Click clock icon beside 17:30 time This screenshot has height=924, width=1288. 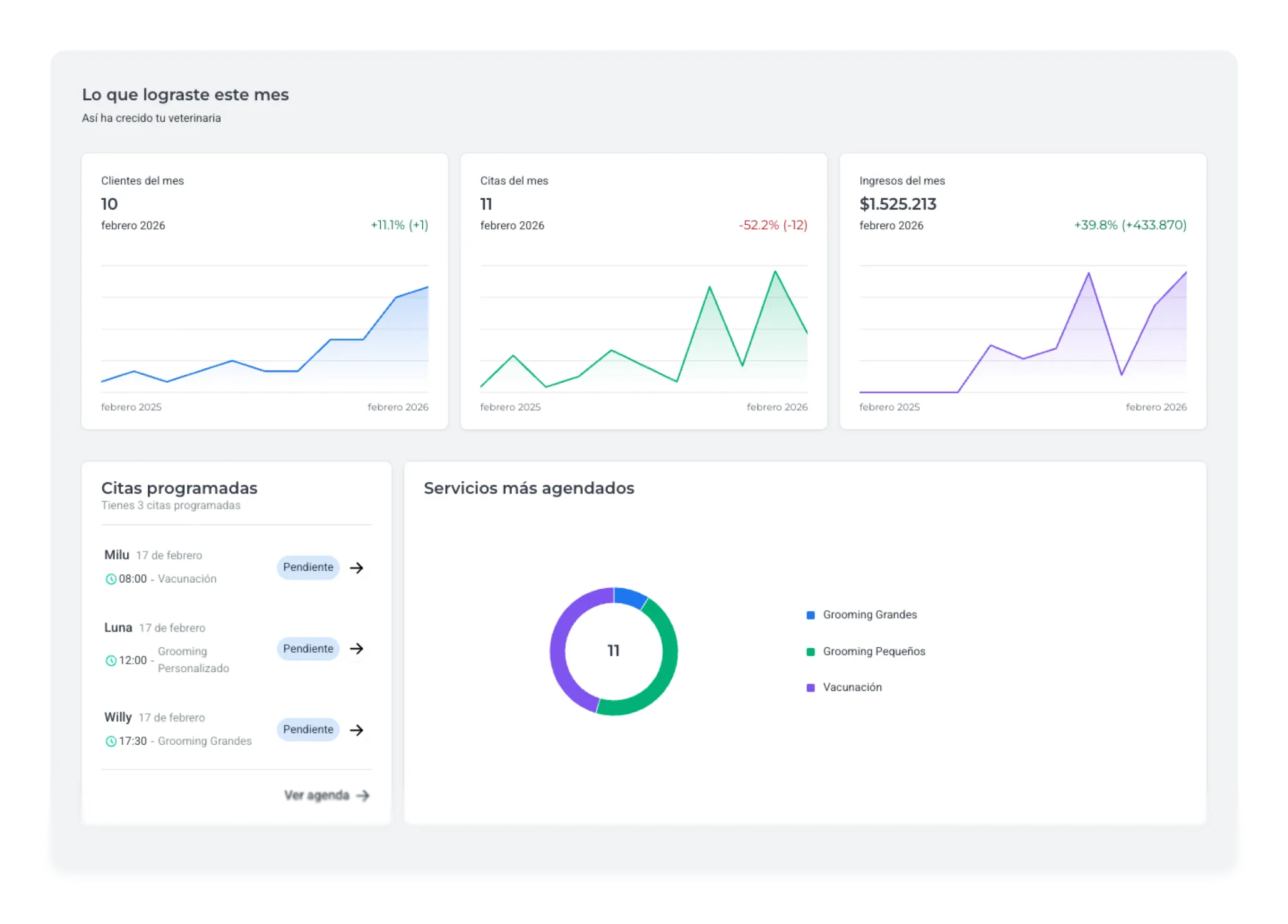(x=111, y=741)
